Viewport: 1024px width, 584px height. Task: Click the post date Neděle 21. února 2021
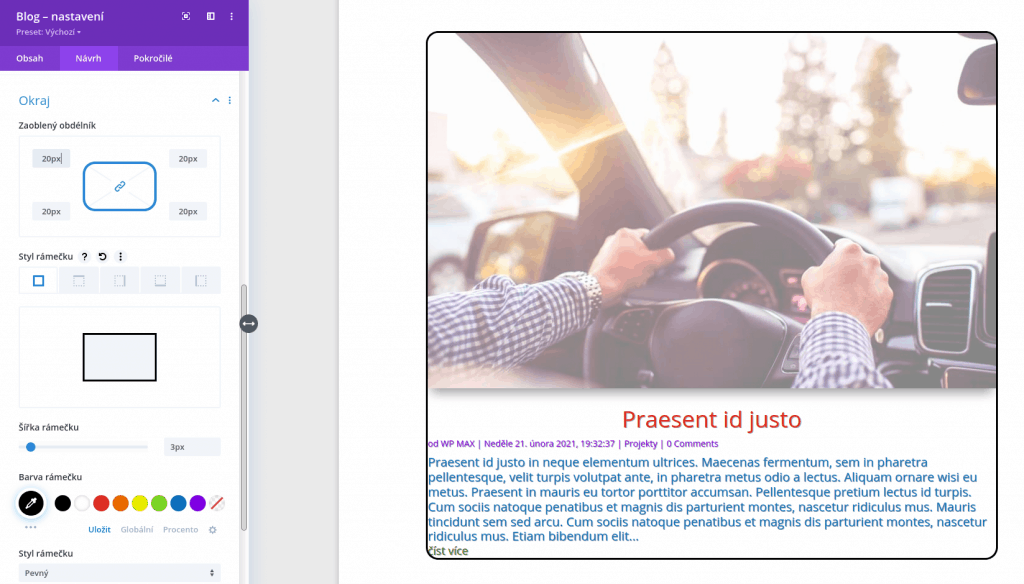click(549, 444)
